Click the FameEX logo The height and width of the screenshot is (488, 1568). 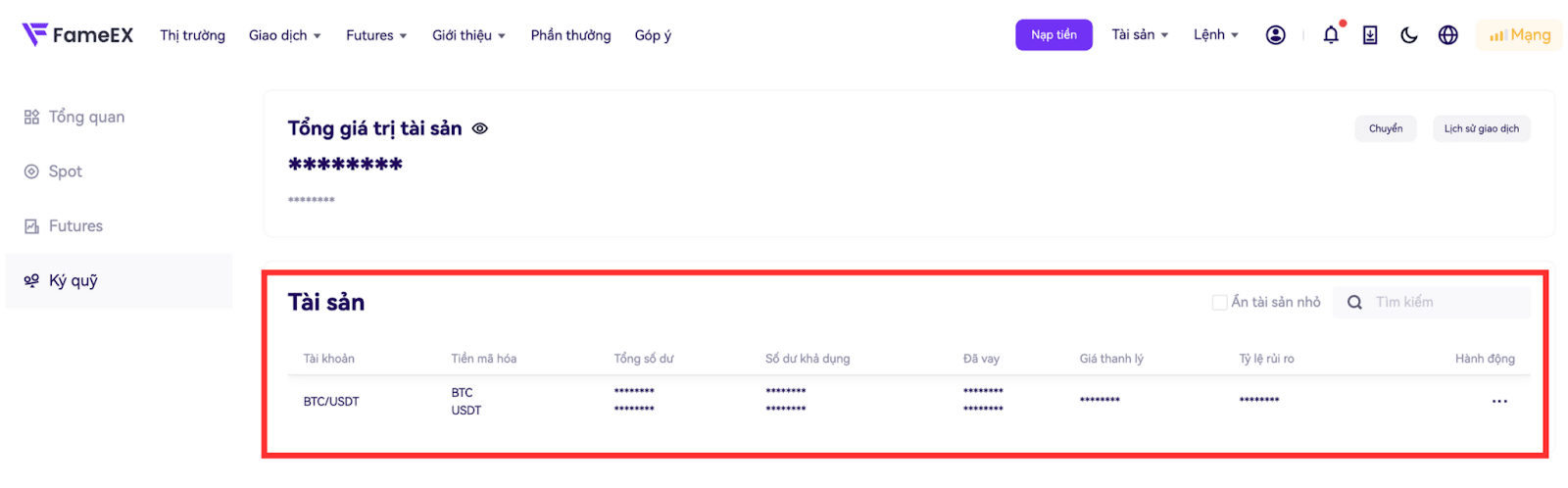(77, 35)
